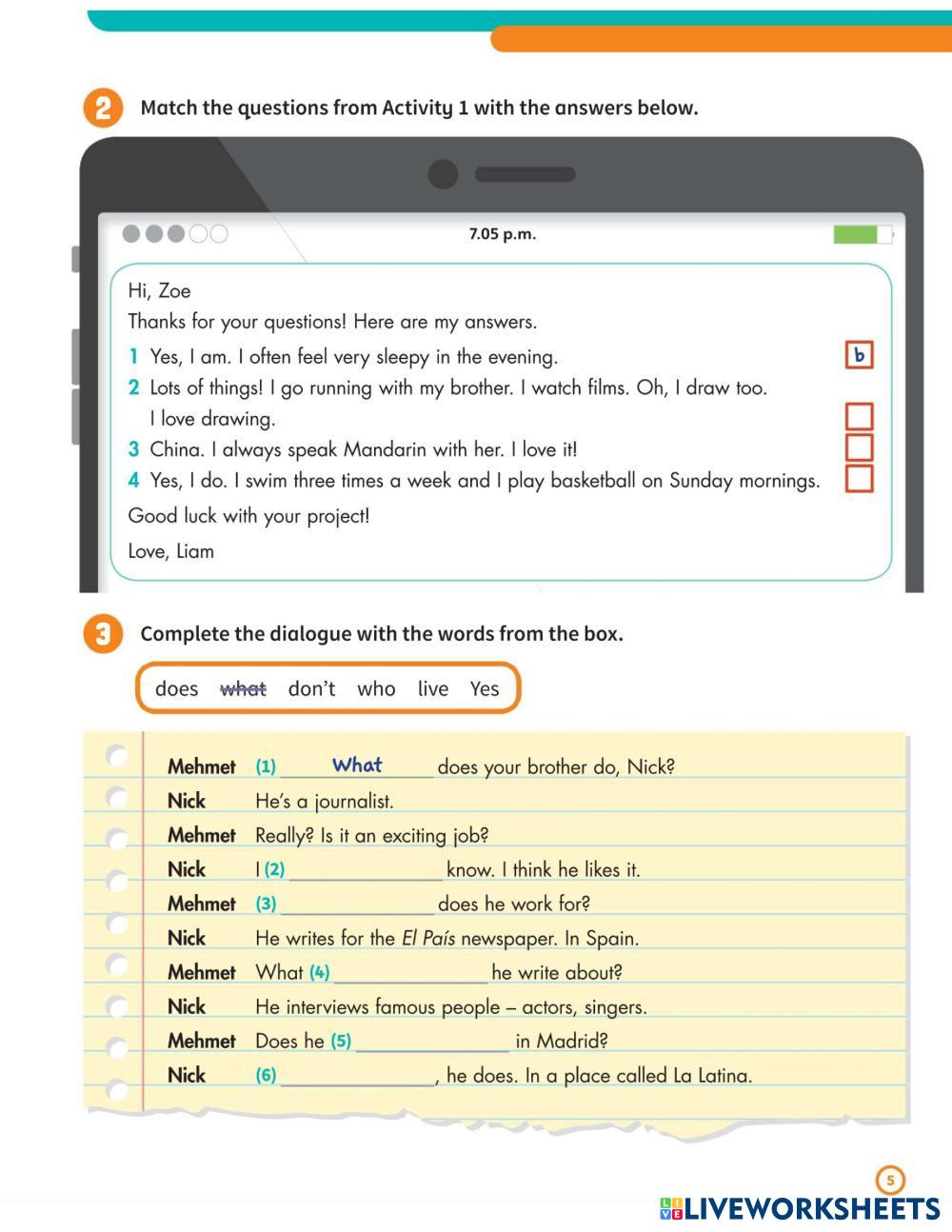The height and width of the screenshot is (1232, 952).
Task: Click blank (5) before 'in Madrid'
Action: [x=432, y=1041]
